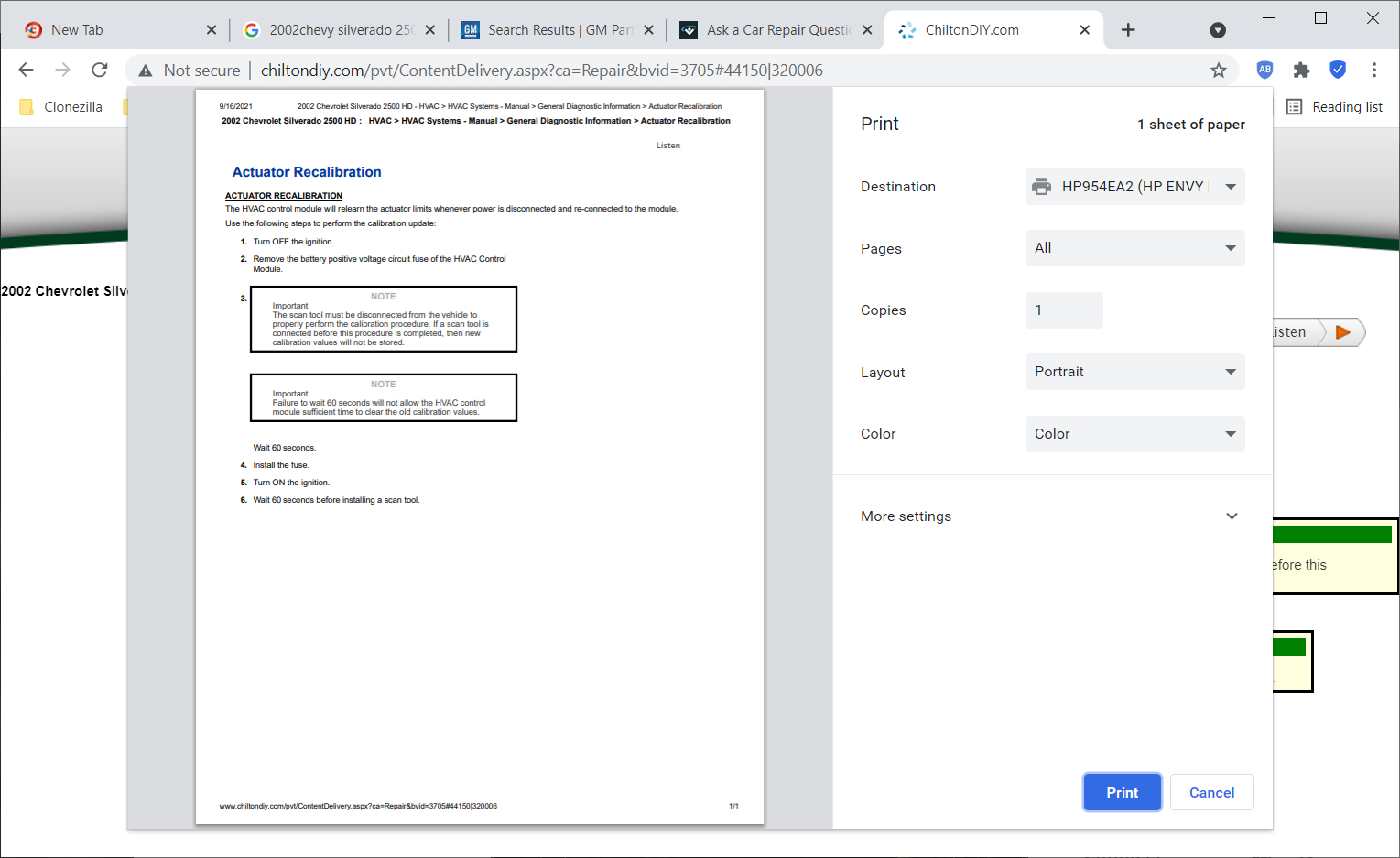Screen dimensions: 1400x858
Task: Click the '1 sheet of paper' text
Action: (1191, 125)
